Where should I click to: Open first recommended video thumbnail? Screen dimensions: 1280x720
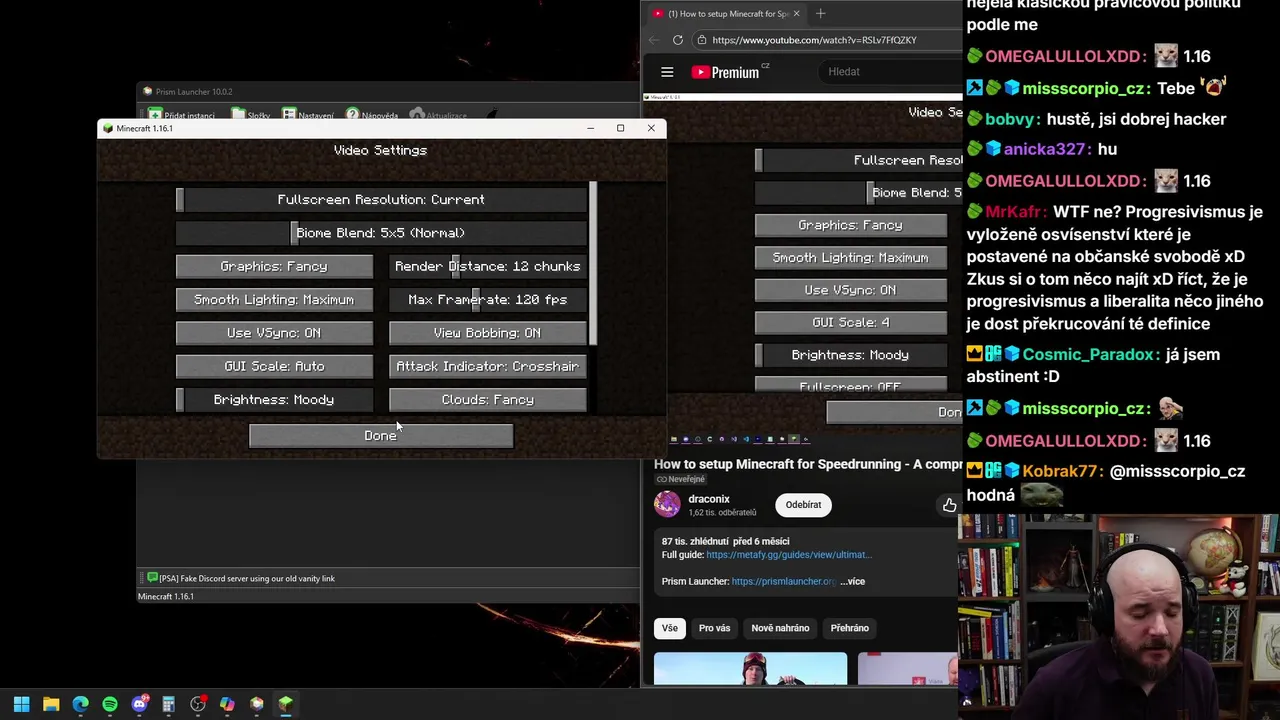(750, 669)
